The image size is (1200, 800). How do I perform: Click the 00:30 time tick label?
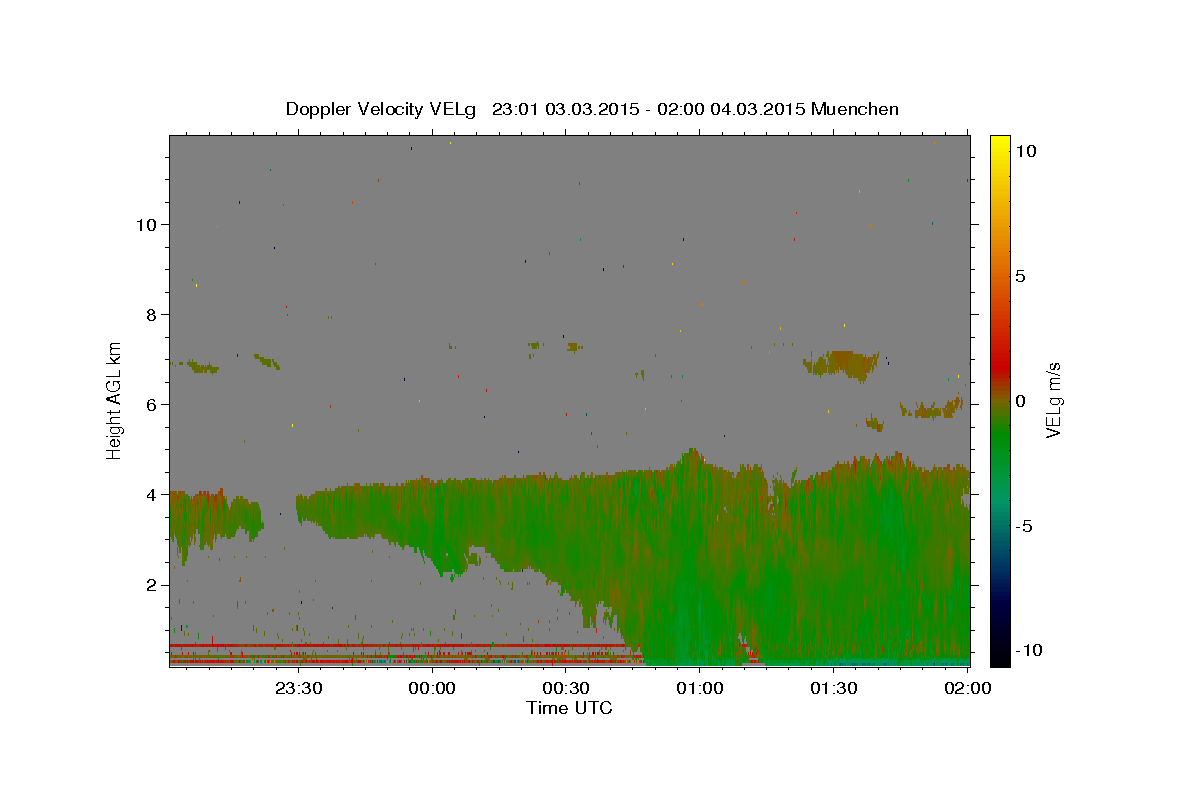tap(566, 688)
